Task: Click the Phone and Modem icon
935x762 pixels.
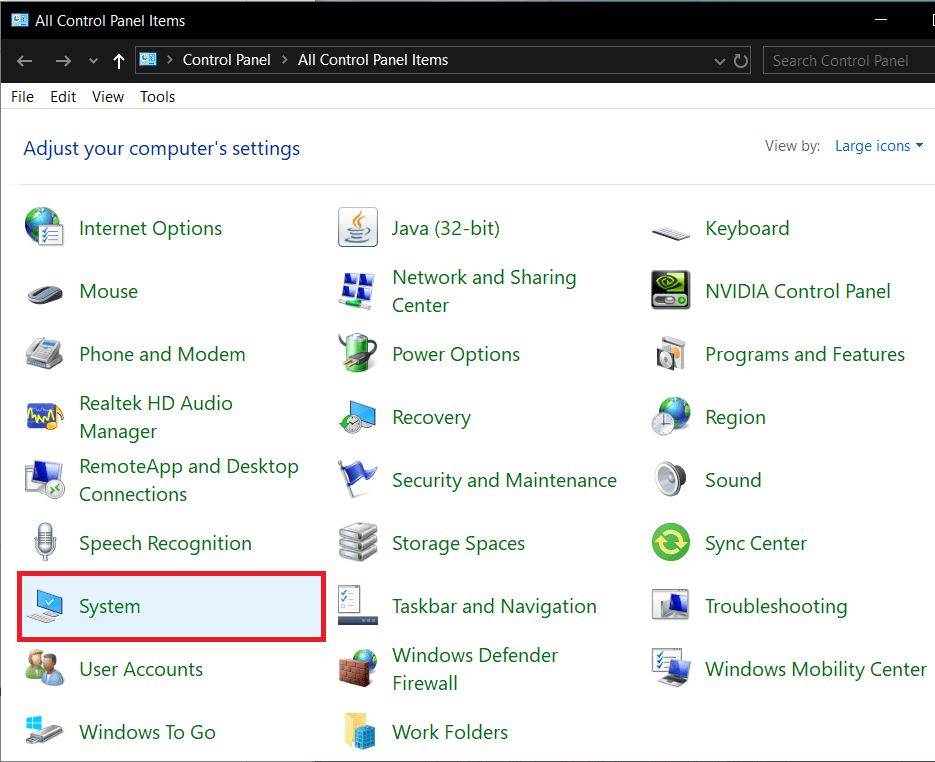Action: [x=44, y=353]
